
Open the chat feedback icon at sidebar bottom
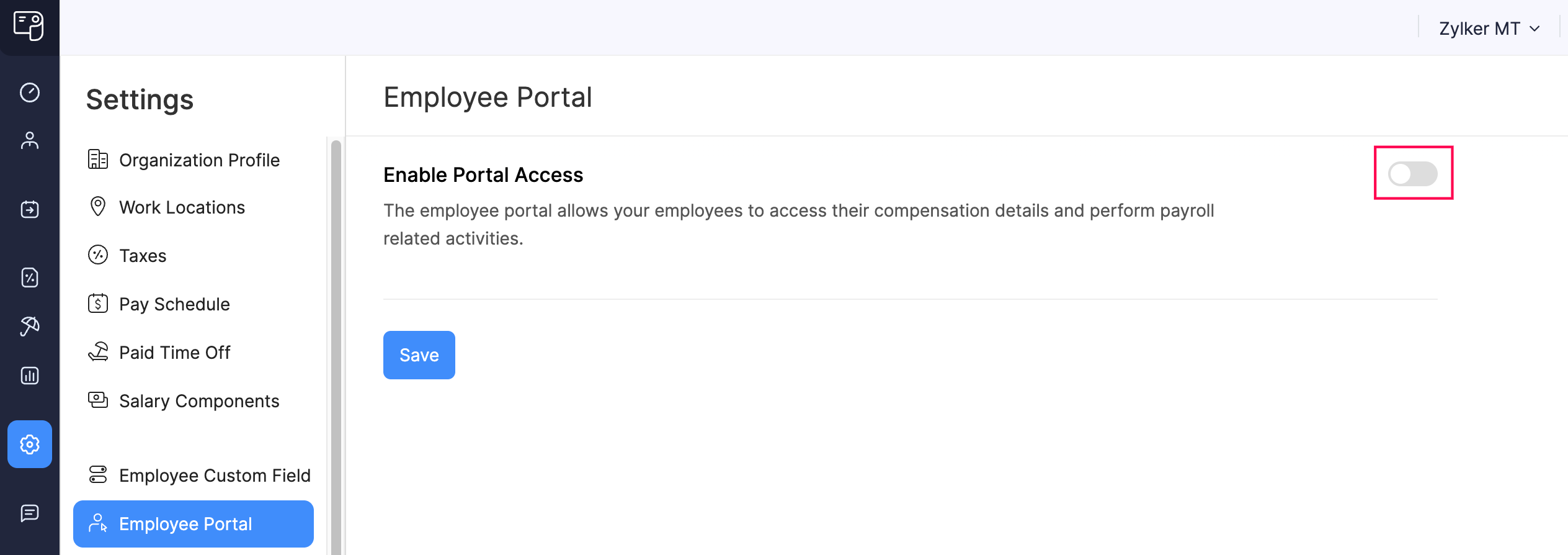(29, 512)
